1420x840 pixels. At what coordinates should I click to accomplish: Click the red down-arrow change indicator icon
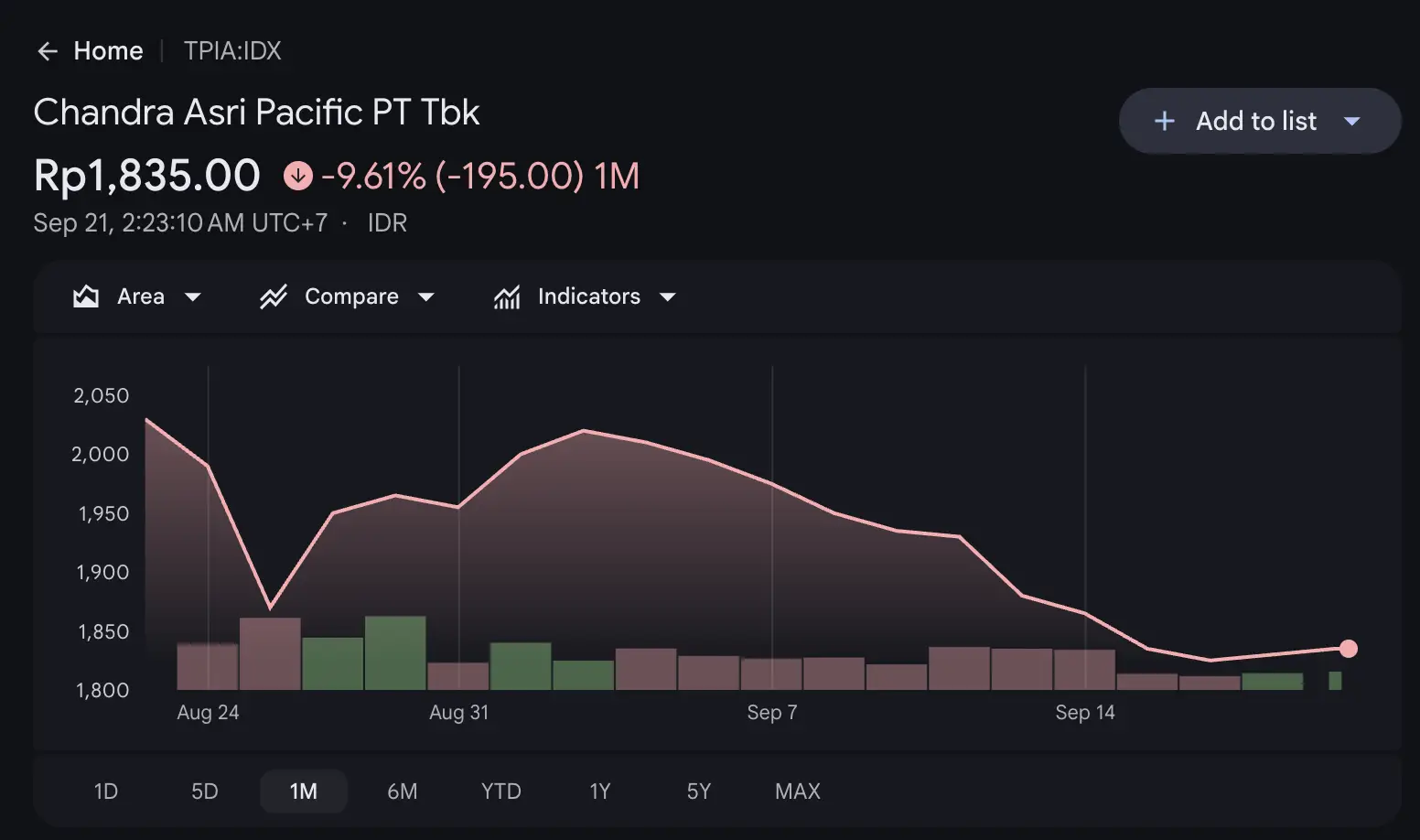[297, 175]
